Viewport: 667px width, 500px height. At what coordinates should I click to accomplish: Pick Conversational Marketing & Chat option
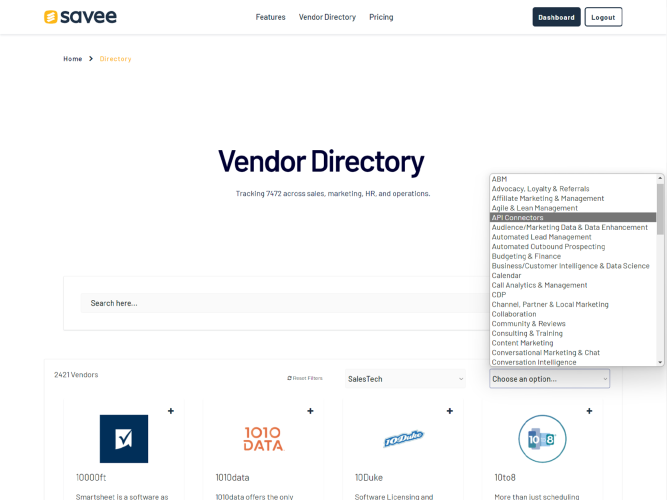coord(573,353)
